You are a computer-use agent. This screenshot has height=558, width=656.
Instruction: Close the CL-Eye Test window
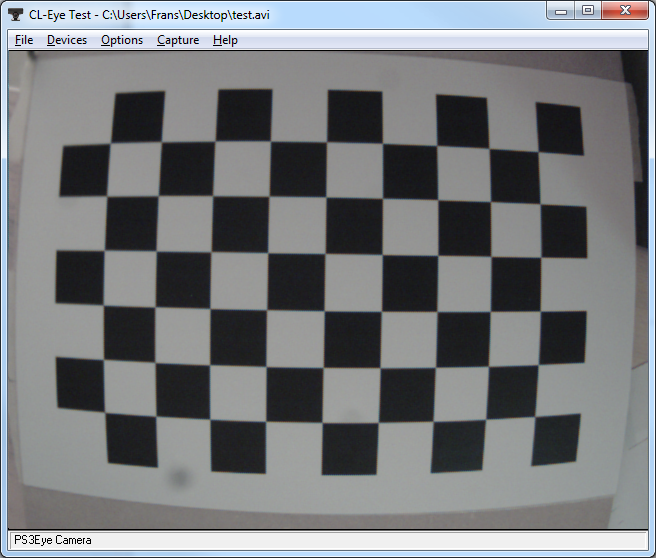tap(624, 11)
